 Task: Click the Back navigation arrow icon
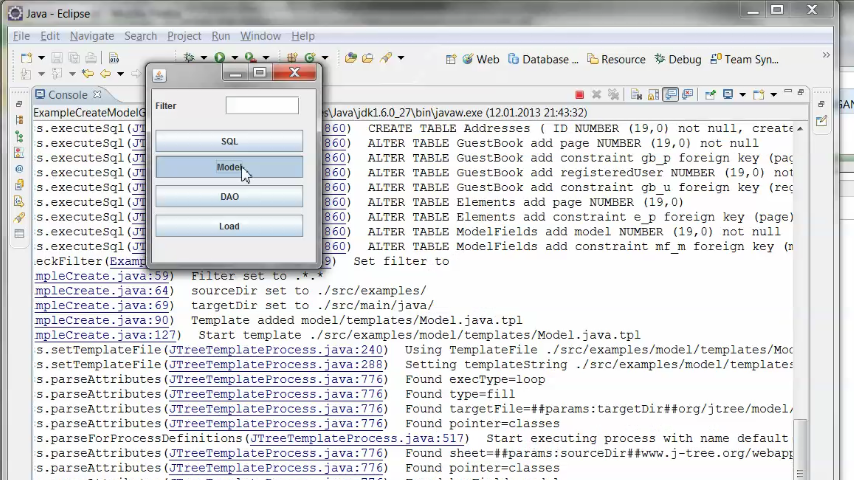pos(105,74)
